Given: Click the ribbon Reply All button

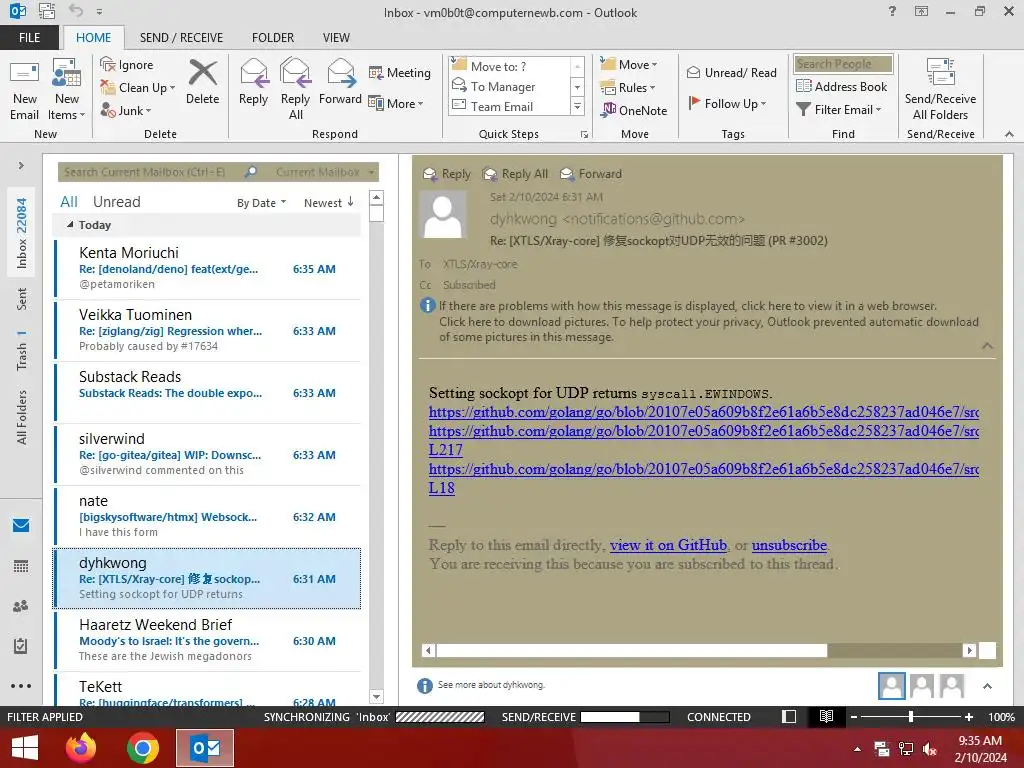Looking at the screenshot, I should tap(295, 90).
